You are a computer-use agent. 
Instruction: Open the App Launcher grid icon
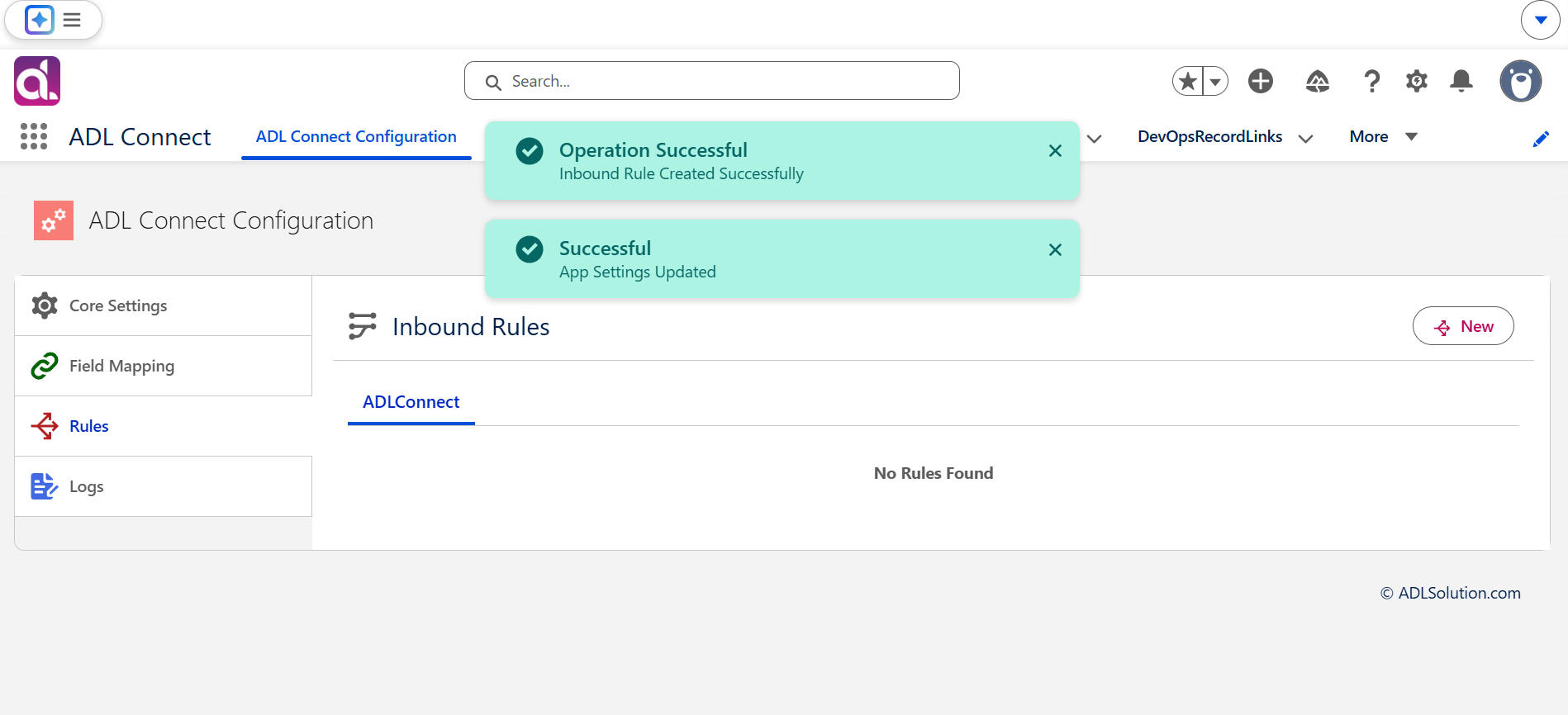click(34, 136)
